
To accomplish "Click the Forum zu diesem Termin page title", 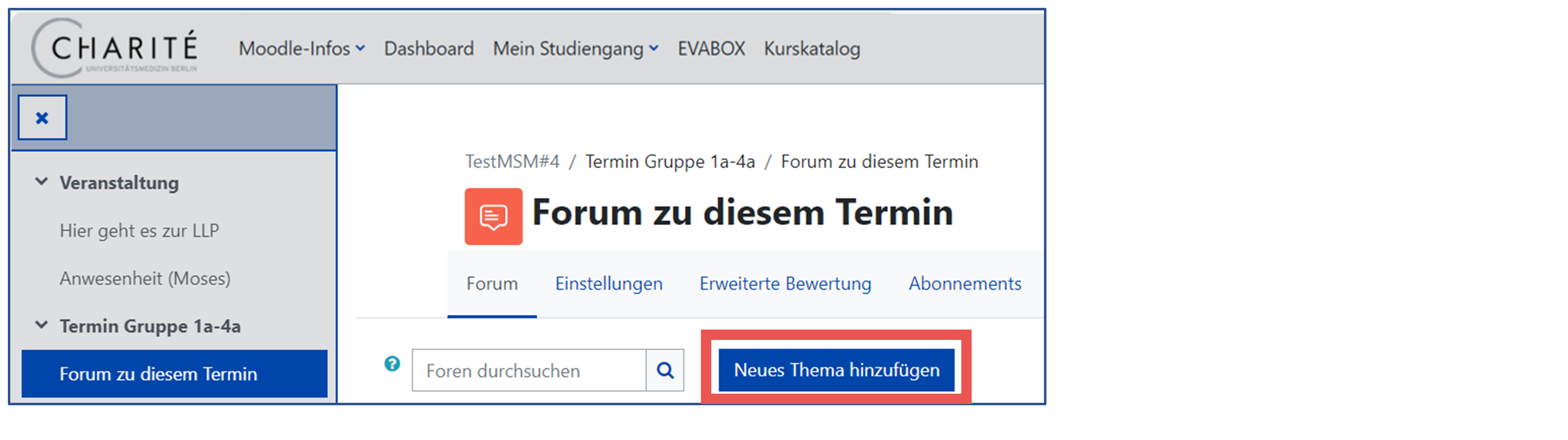I will pos(743,213).
